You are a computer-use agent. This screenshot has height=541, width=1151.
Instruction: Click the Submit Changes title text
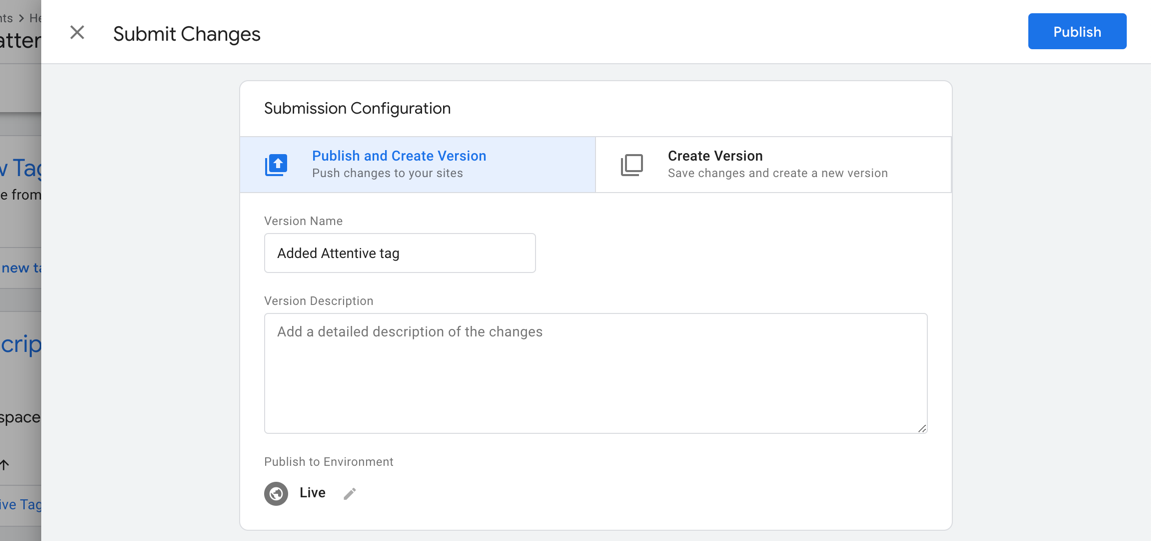[x=186, y=34]
